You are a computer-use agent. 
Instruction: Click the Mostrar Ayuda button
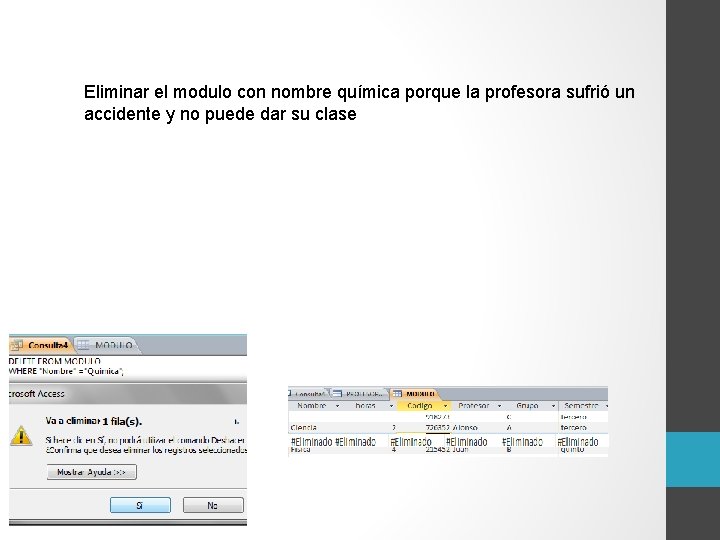[91, 472]
